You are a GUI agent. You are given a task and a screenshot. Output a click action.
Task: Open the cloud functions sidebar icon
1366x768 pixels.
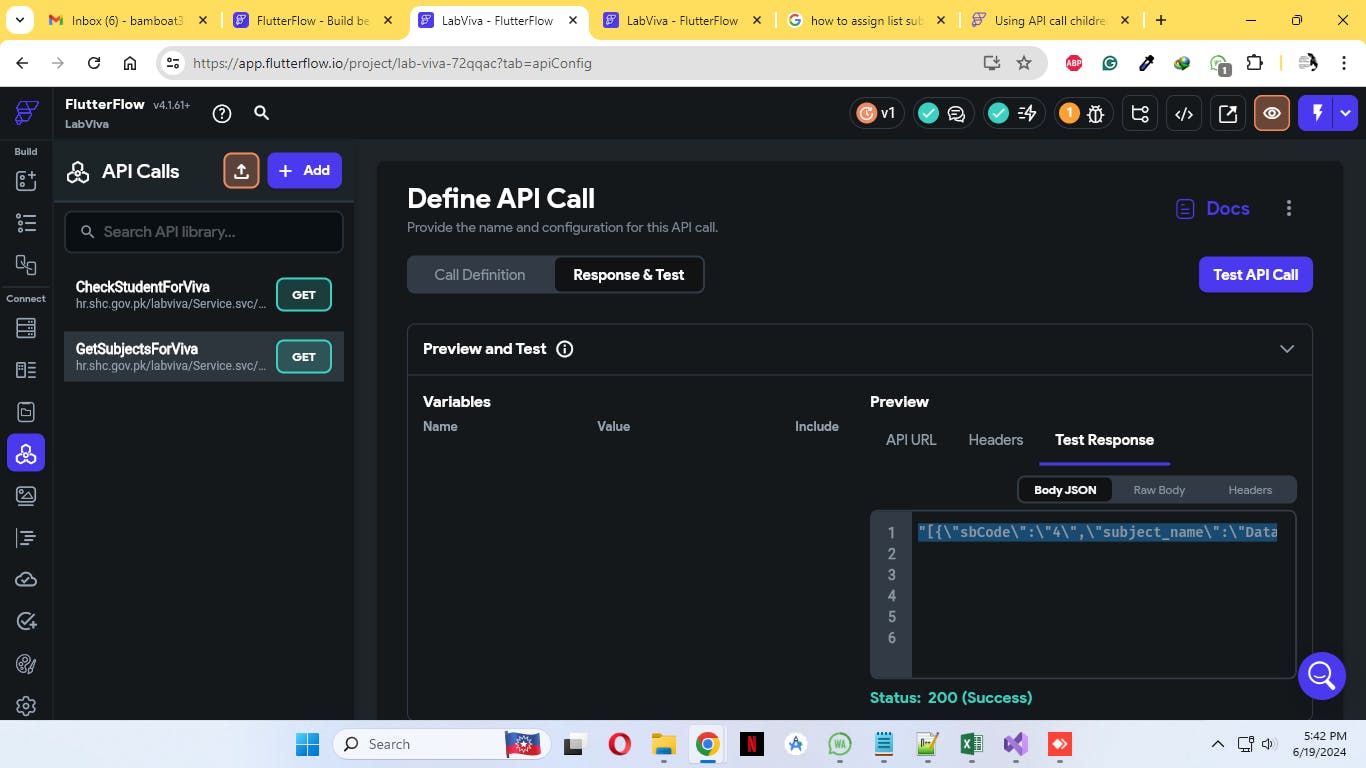pyautogui.click(x=26, y=580)
